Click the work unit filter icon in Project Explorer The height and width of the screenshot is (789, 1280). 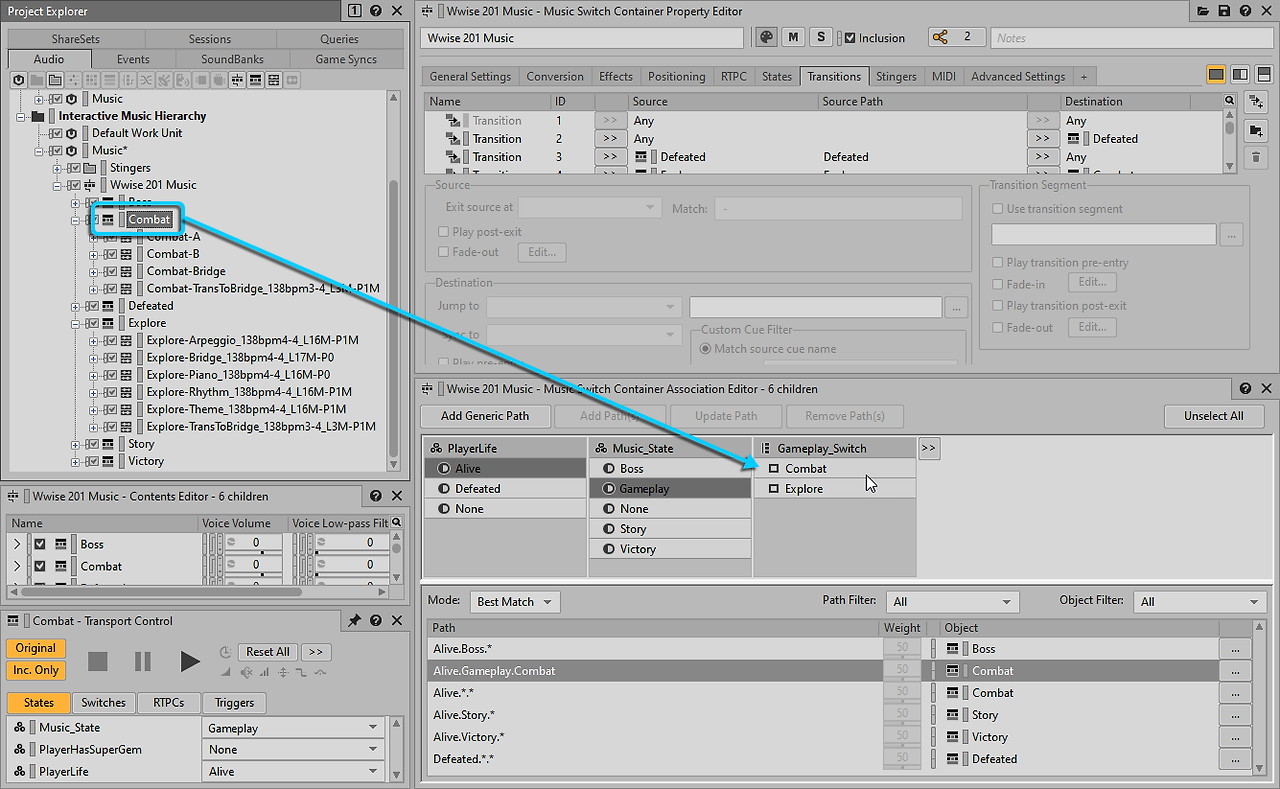point(19,80)
